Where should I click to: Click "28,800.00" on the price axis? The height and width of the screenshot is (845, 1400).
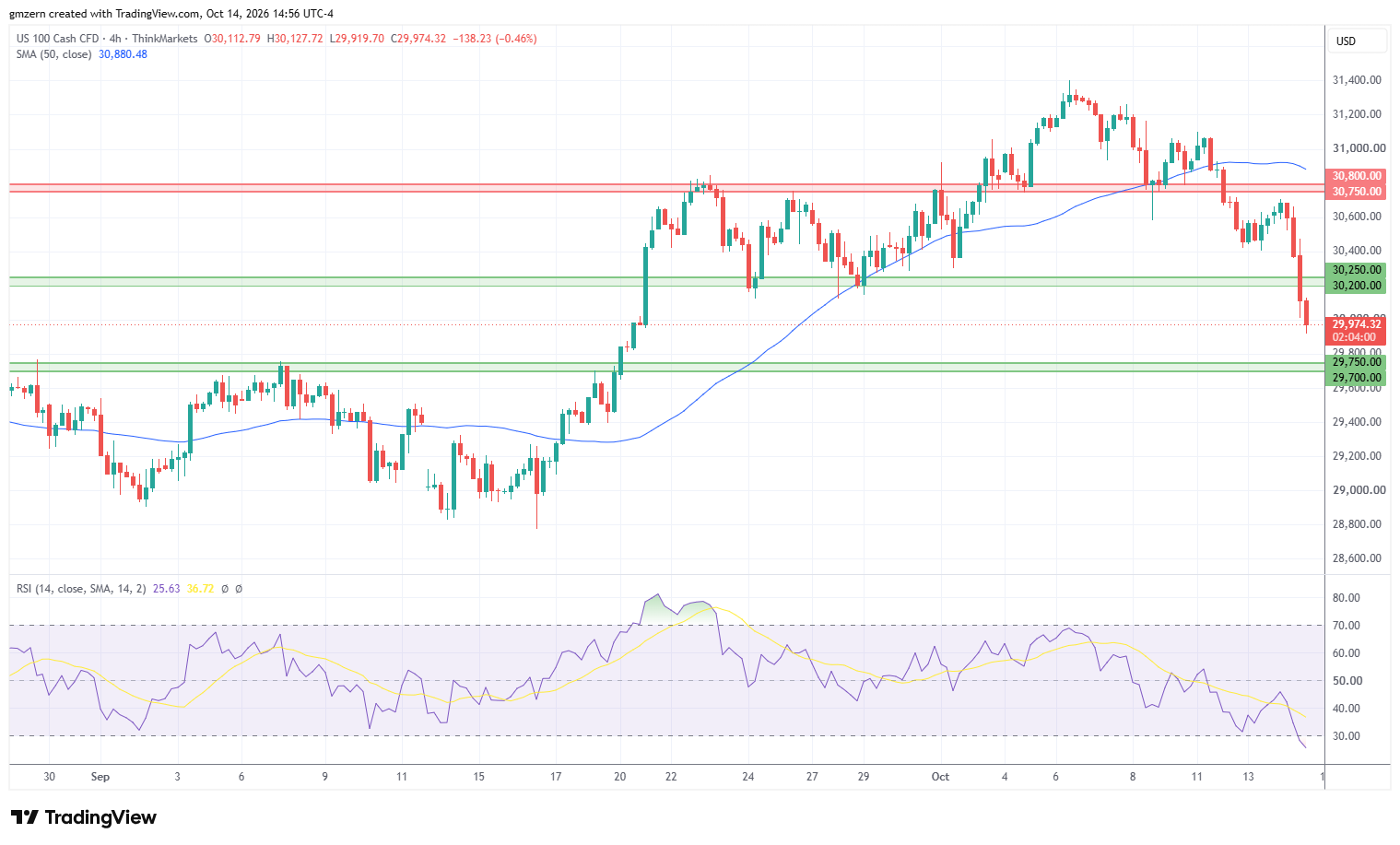[x=1357, y=524]
